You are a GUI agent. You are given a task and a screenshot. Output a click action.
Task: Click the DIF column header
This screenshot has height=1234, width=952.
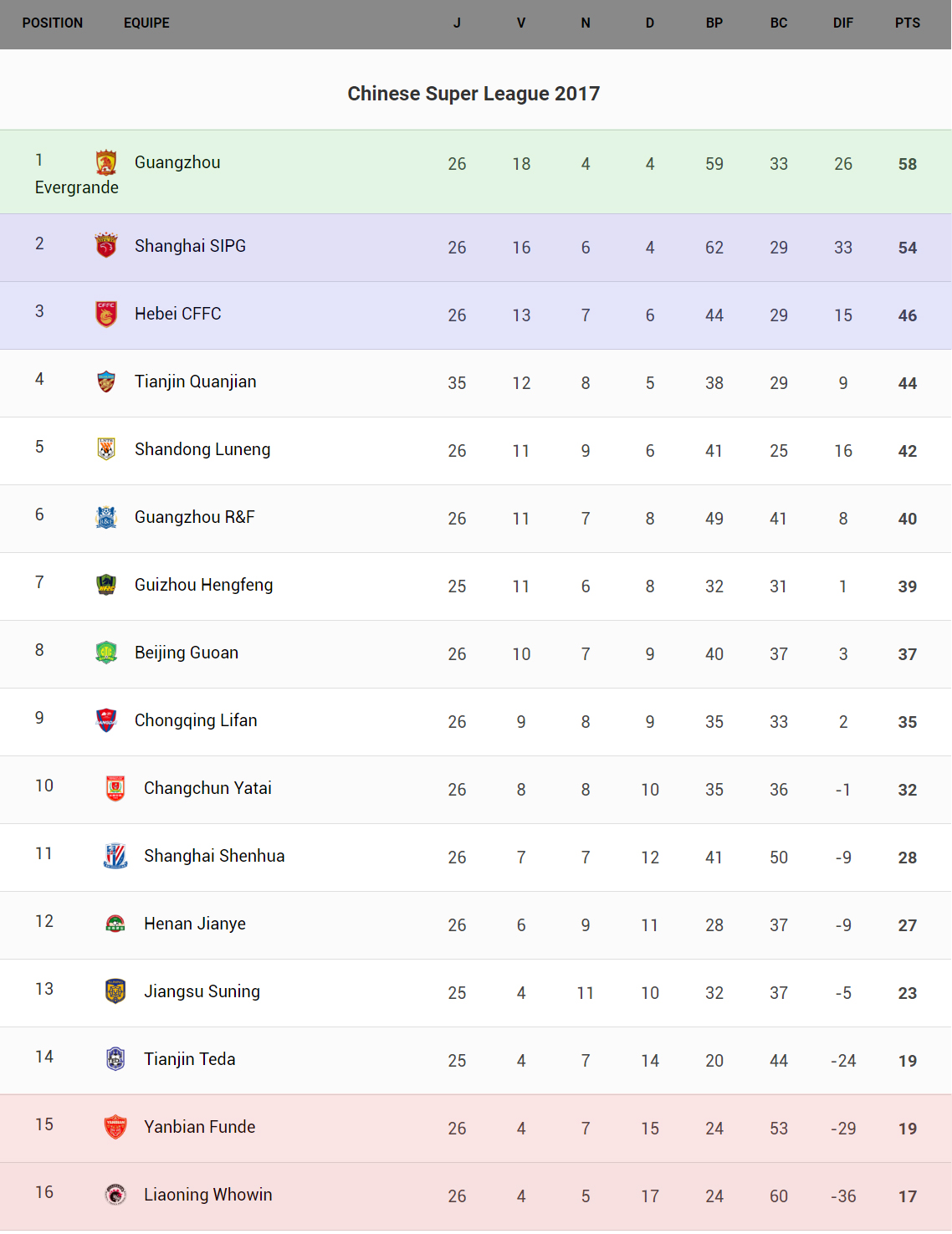(842, 23)
